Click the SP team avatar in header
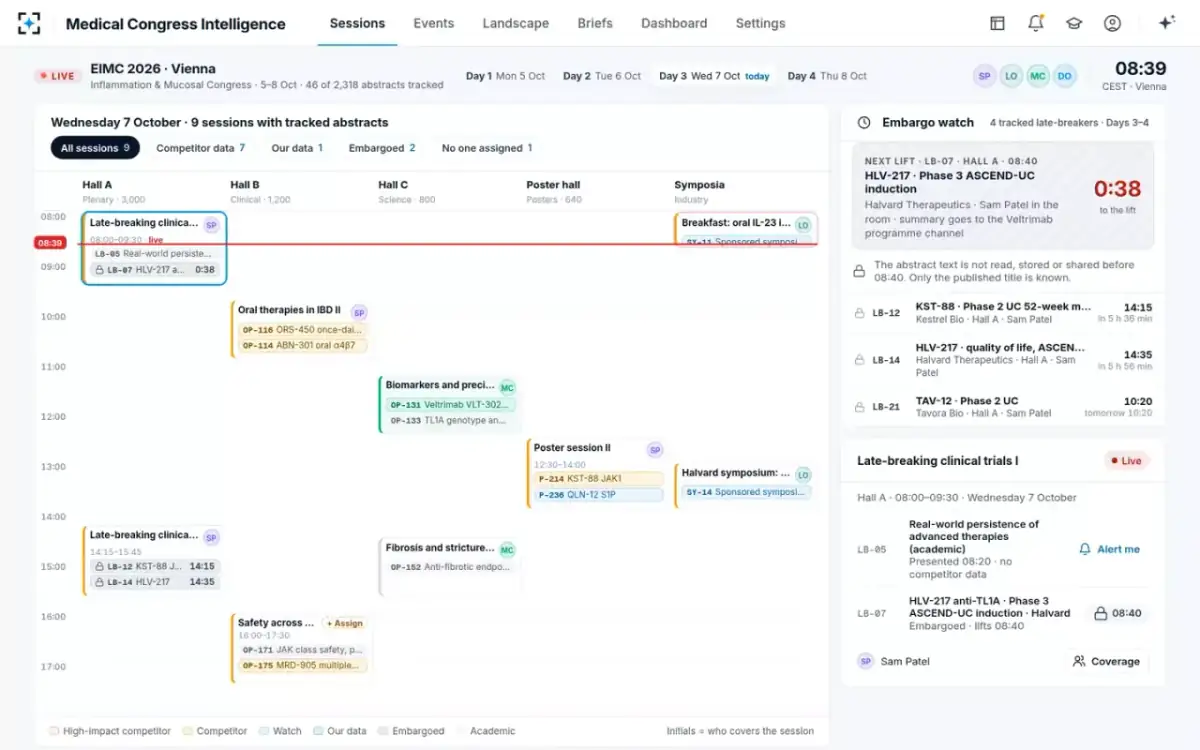The image size is (1200, 750). click(x=985, y=76)
